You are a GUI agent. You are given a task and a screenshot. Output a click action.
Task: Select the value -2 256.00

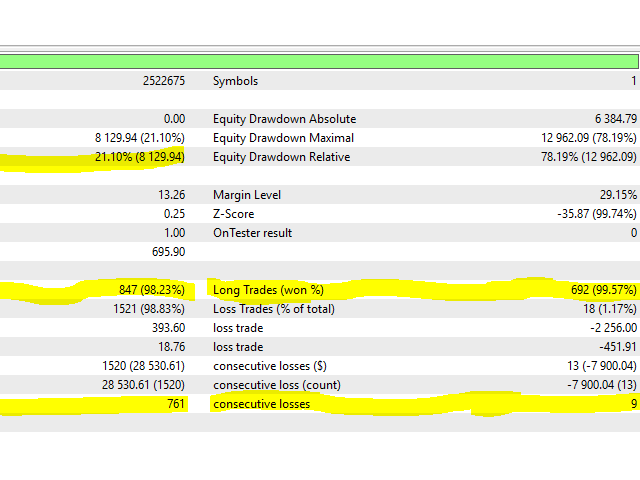coord(613,328)
